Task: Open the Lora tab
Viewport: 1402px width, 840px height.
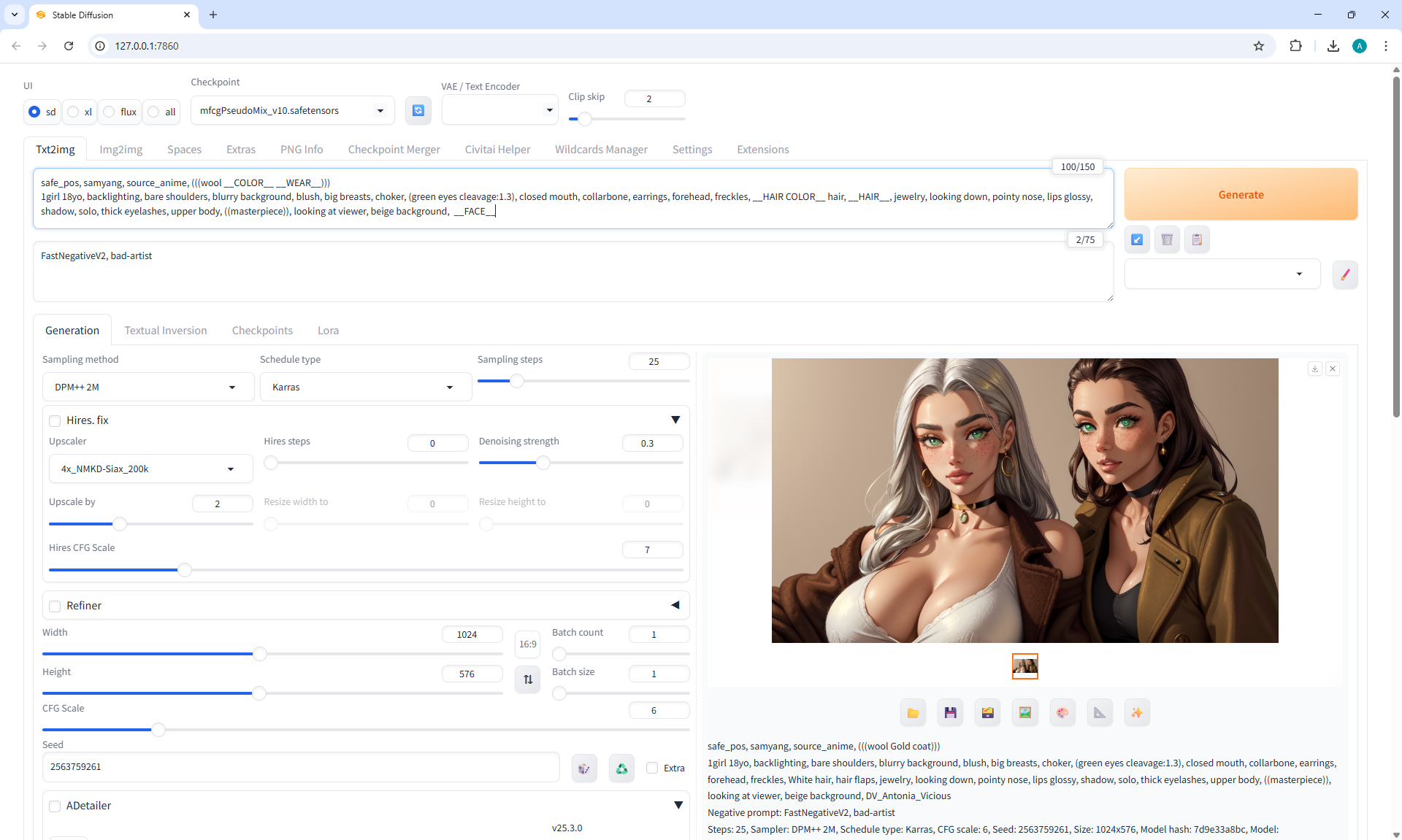Action: click(x=328, y=330)
